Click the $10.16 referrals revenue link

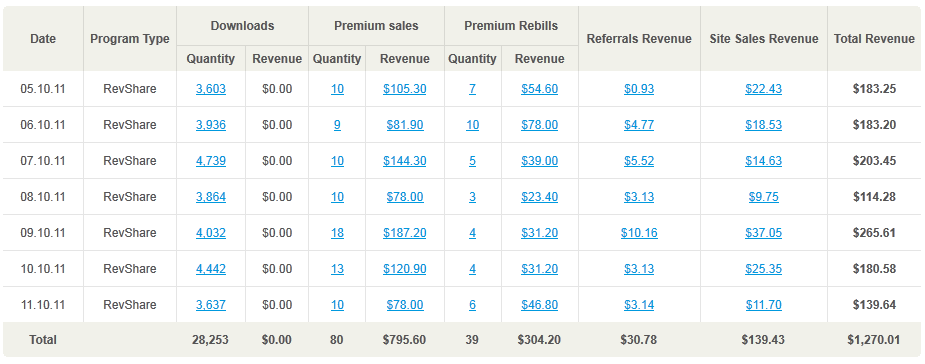639,233
